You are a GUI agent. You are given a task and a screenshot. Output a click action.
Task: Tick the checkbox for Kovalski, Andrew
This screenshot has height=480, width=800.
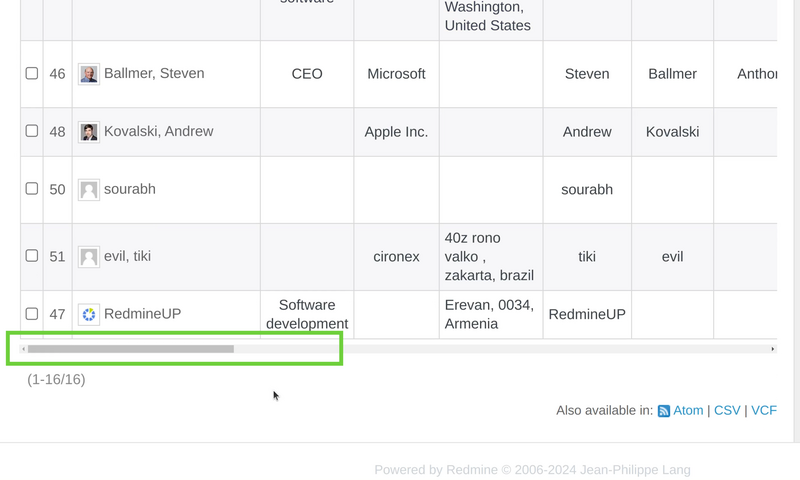pyautogui.click(x=32, y=131)
